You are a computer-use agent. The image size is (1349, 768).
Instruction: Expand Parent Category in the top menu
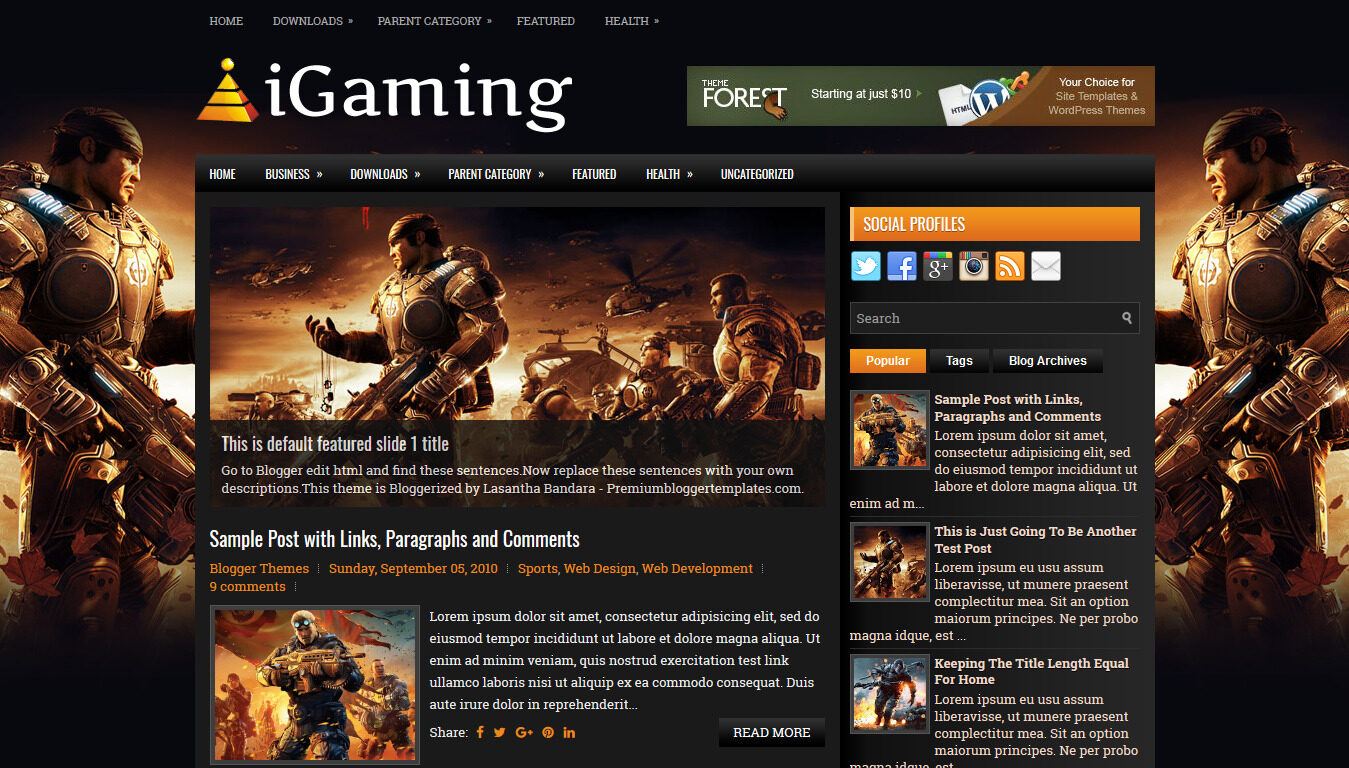coord(435,21)
